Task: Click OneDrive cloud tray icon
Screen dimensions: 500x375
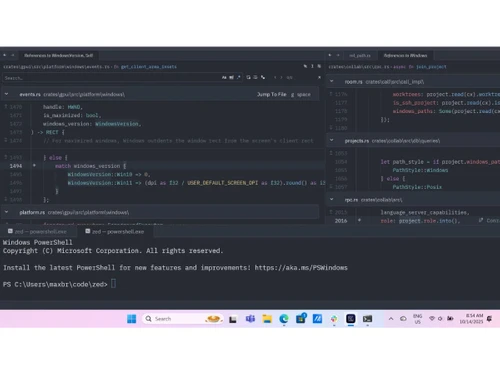Action: coord(403,319)
